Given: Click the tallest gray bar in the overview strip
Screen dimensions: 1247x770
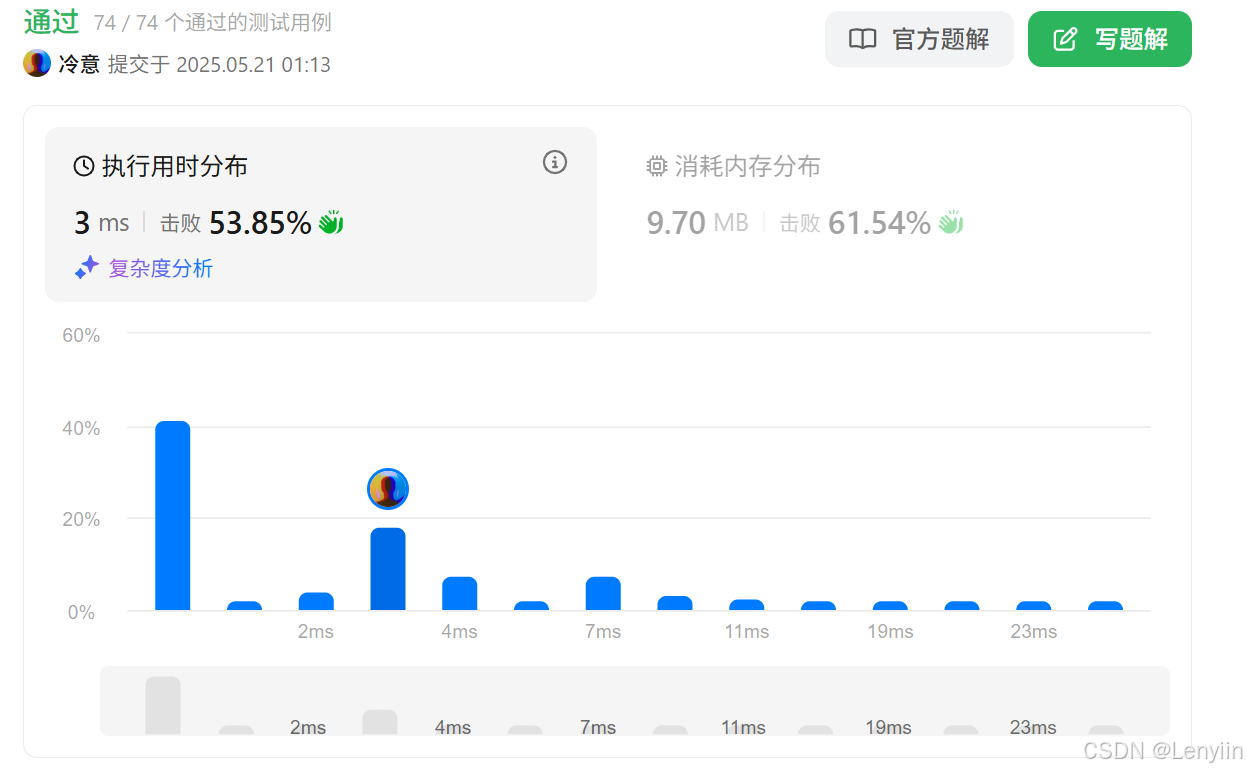Looking at the screenshot, I should [163, 706].
